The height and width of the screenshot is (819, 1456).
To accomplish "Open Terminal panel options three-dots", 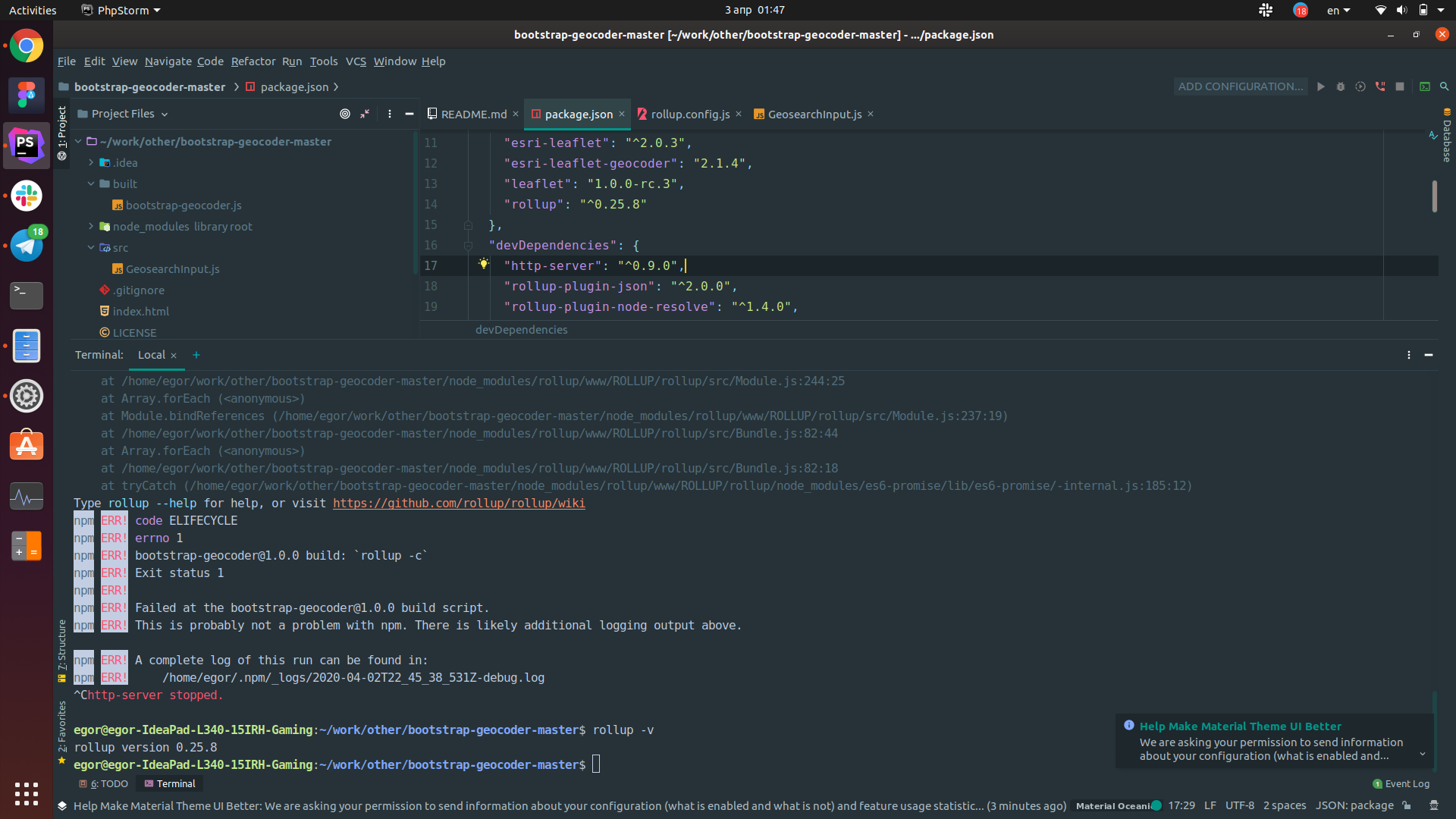I will 1409,355.
